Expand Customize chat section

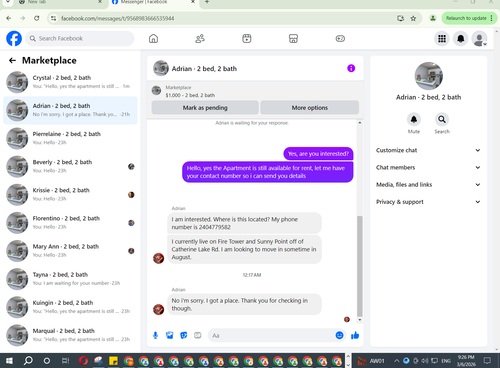pos(428,150)
